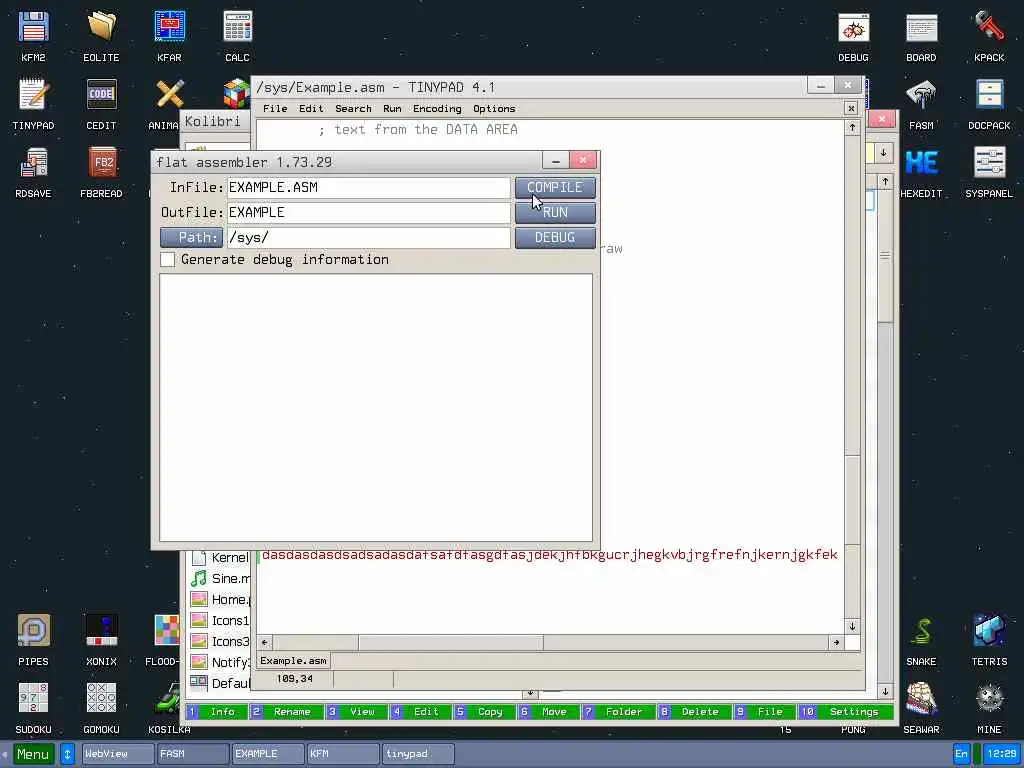
Task: Click the 5 Copy key in file manager
Action: pos(482,712)
